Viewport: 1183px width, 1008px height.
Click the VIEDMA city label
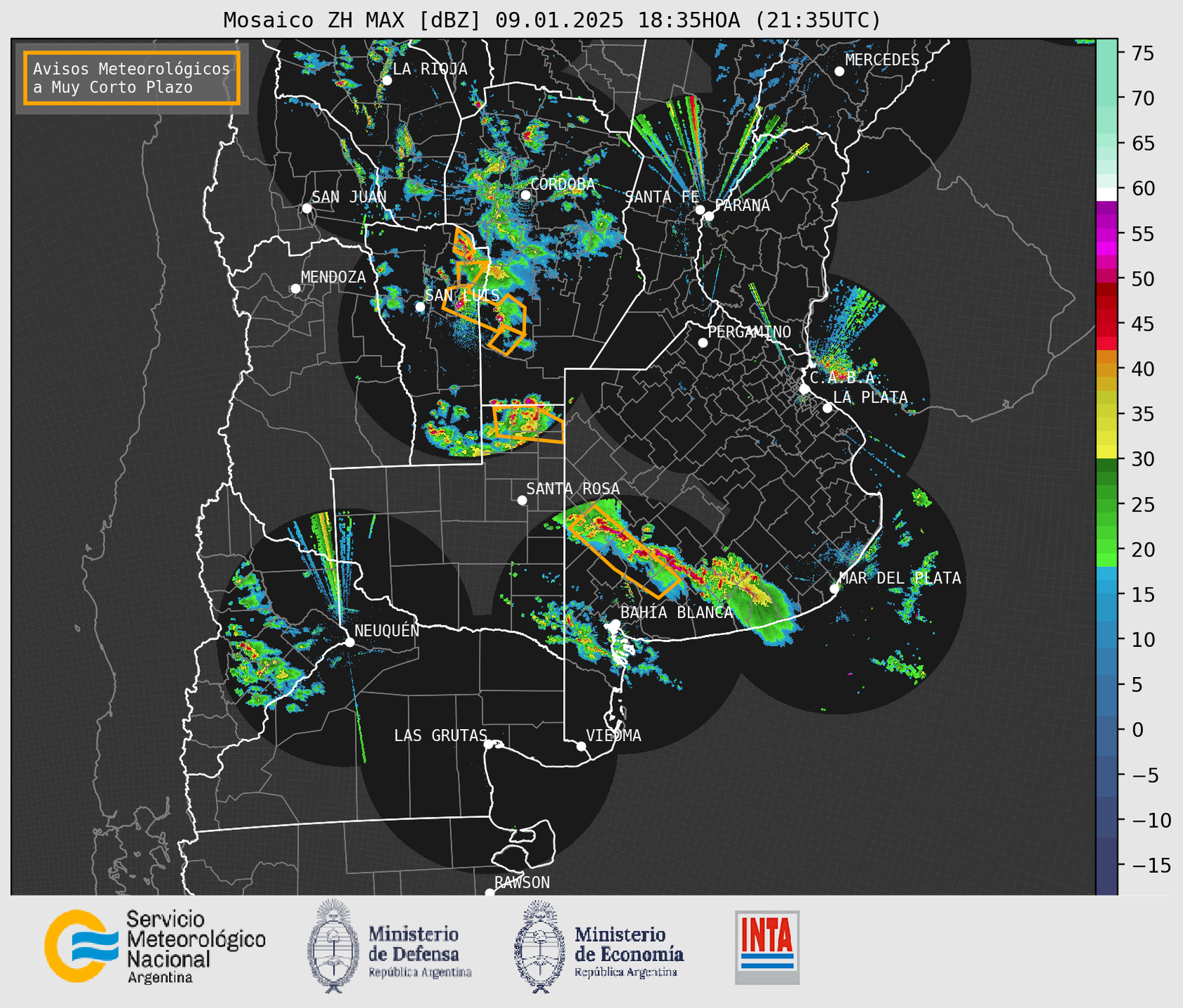614,735
